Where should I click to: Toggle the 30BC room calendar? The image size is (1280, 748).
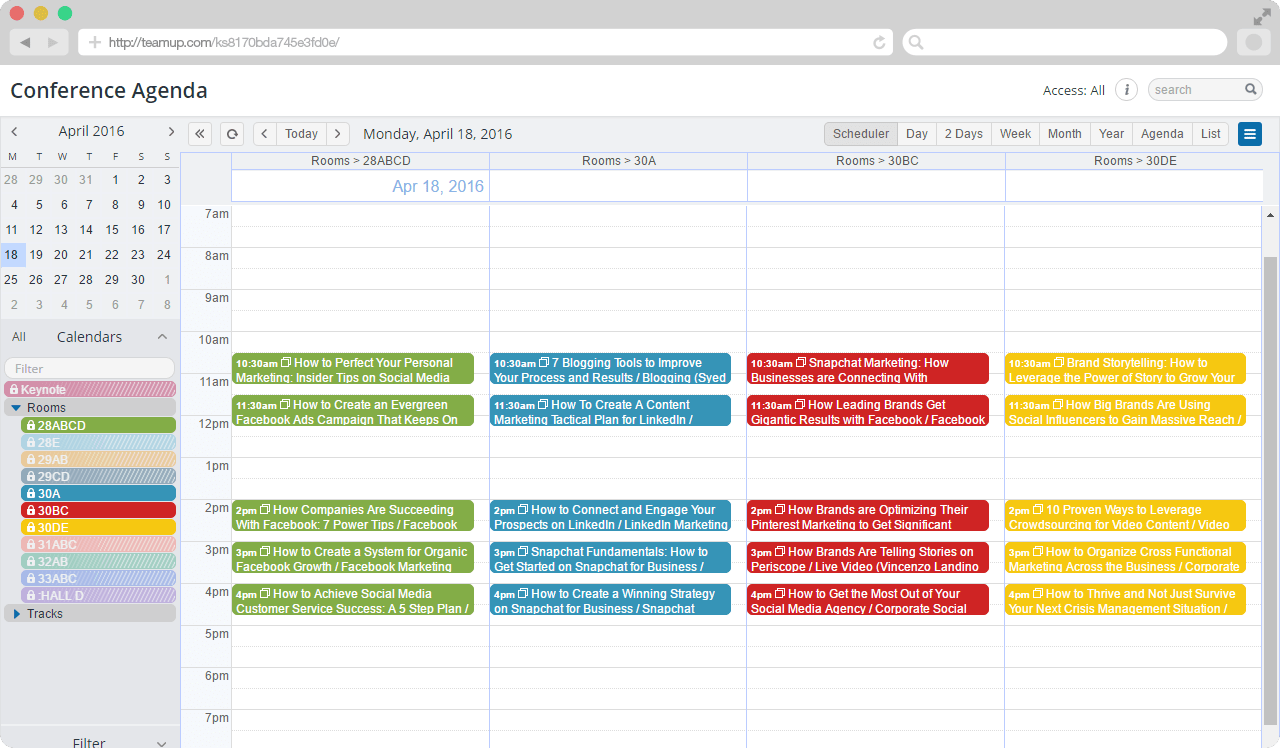98,510
